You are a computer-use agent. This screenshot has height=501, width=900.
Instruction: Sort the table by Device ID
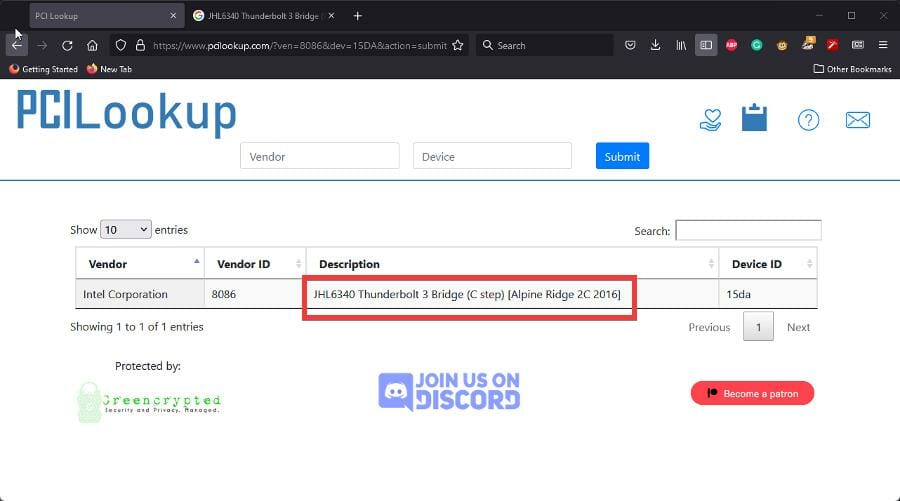pos(768,264)
